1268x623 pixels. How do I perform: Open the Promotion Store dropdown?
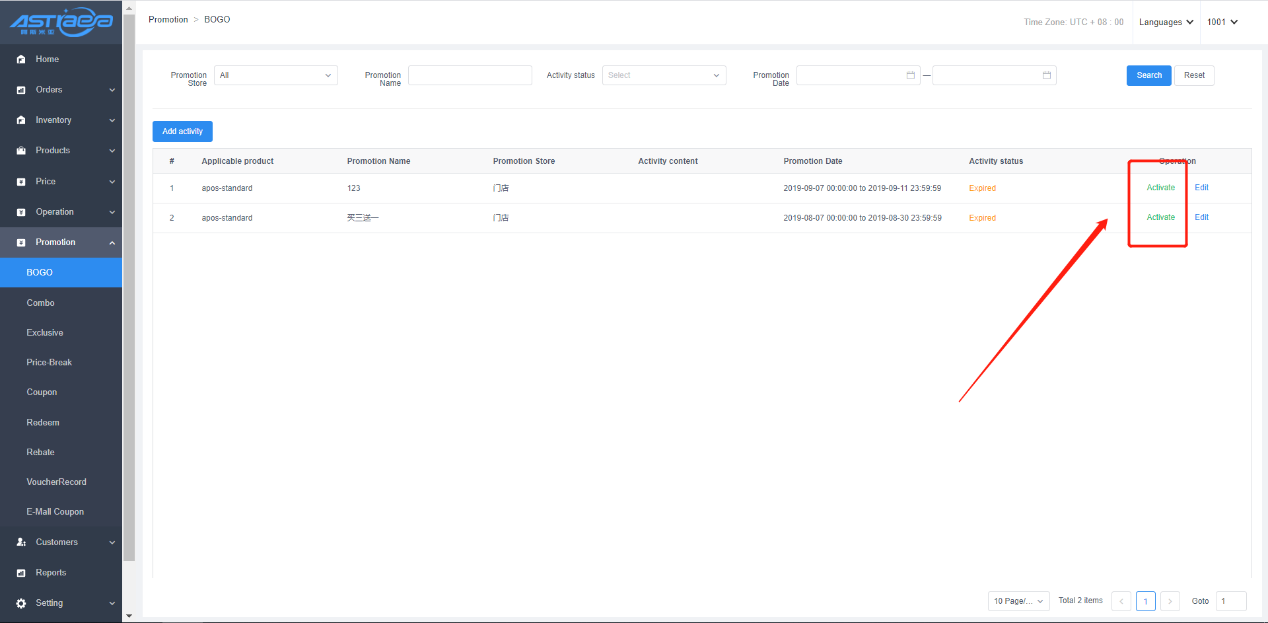(x=276, y=75)
